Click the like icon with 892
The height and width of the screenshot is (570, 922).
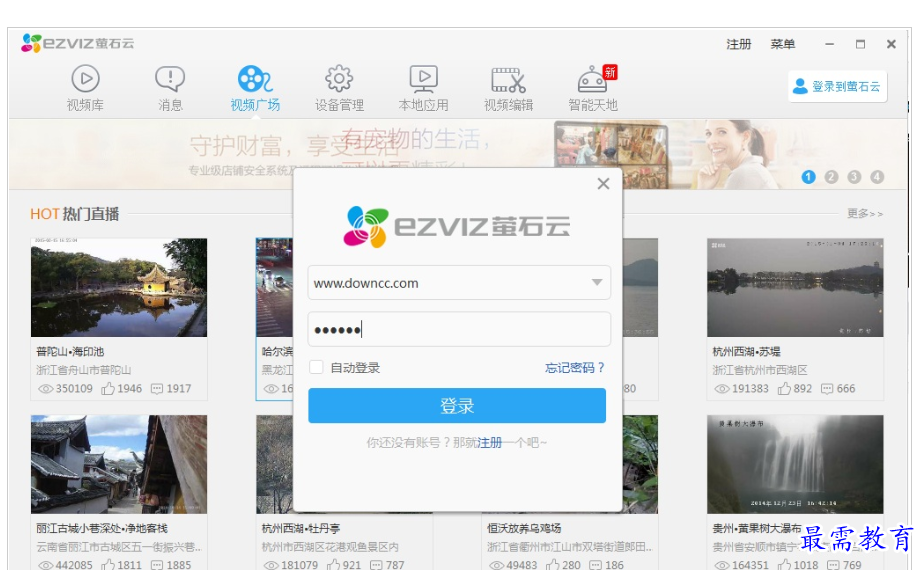pos(784,388)
